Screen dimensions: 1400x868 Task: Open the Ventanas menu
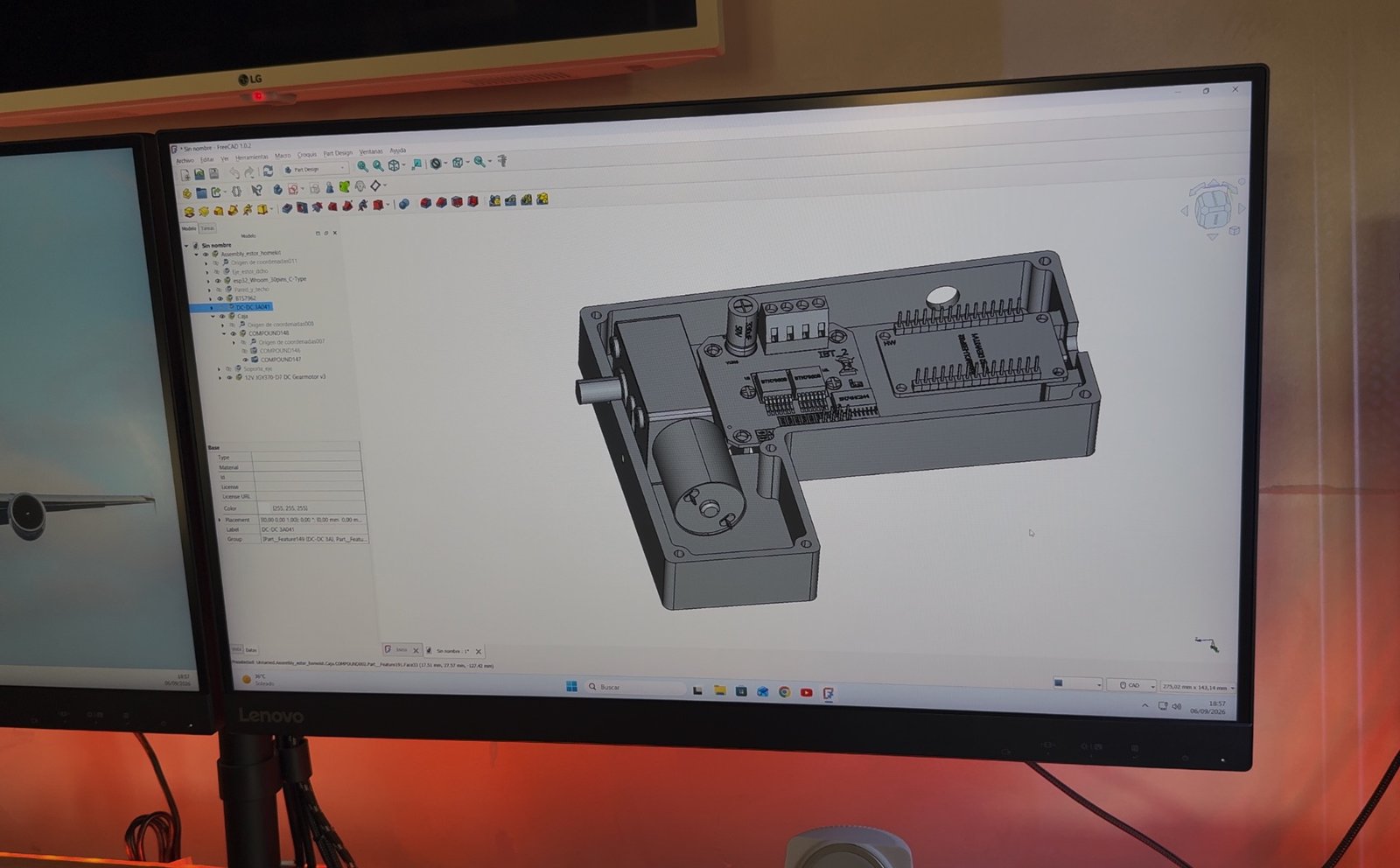click(x=370, y=151)
